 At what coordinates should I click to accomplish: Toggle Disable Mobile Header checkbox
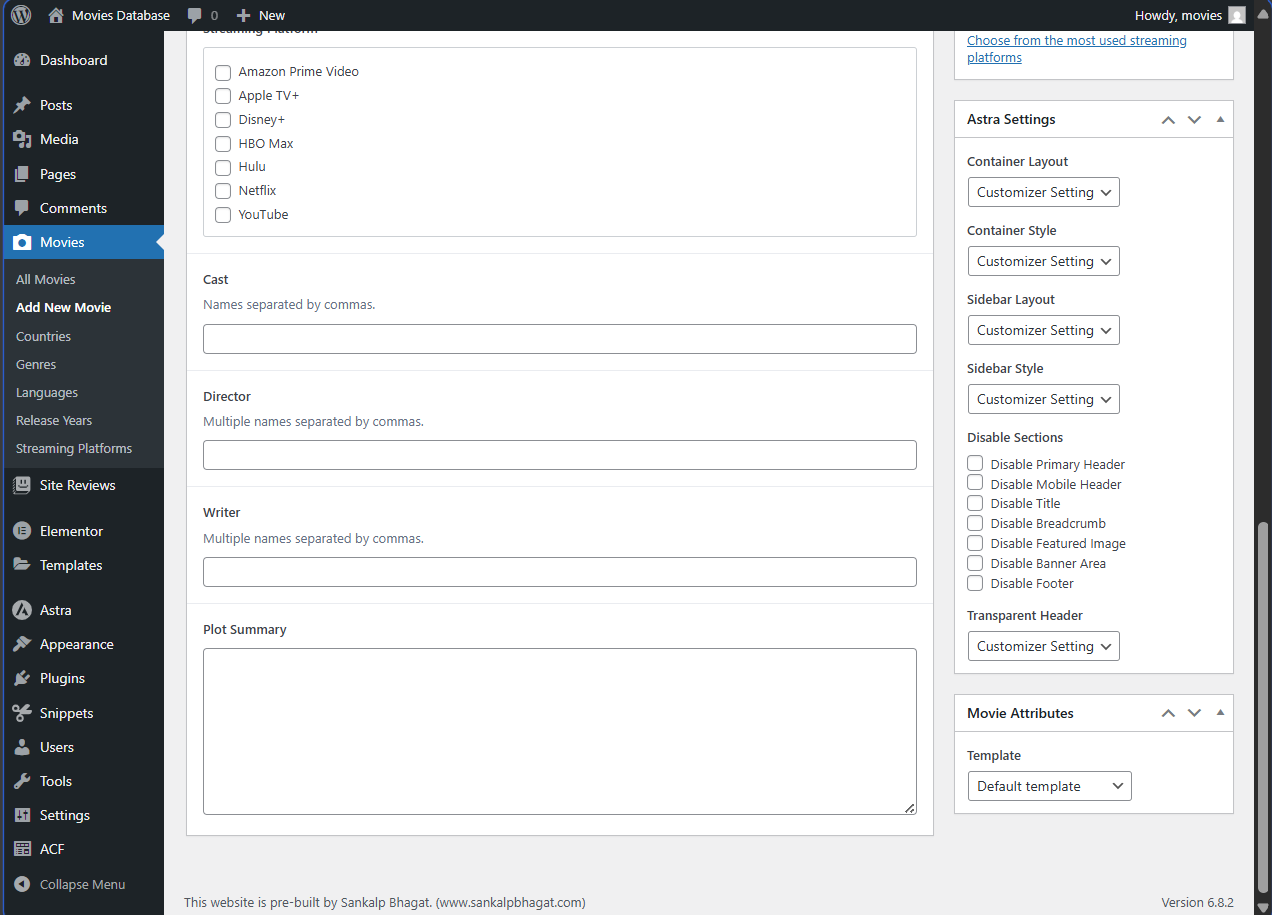(x=975, y=483)
